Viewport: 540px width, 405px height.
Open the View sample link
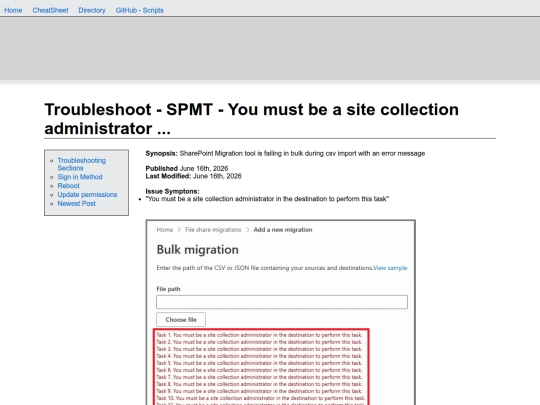pyautogui.click(x=390, y=268)
